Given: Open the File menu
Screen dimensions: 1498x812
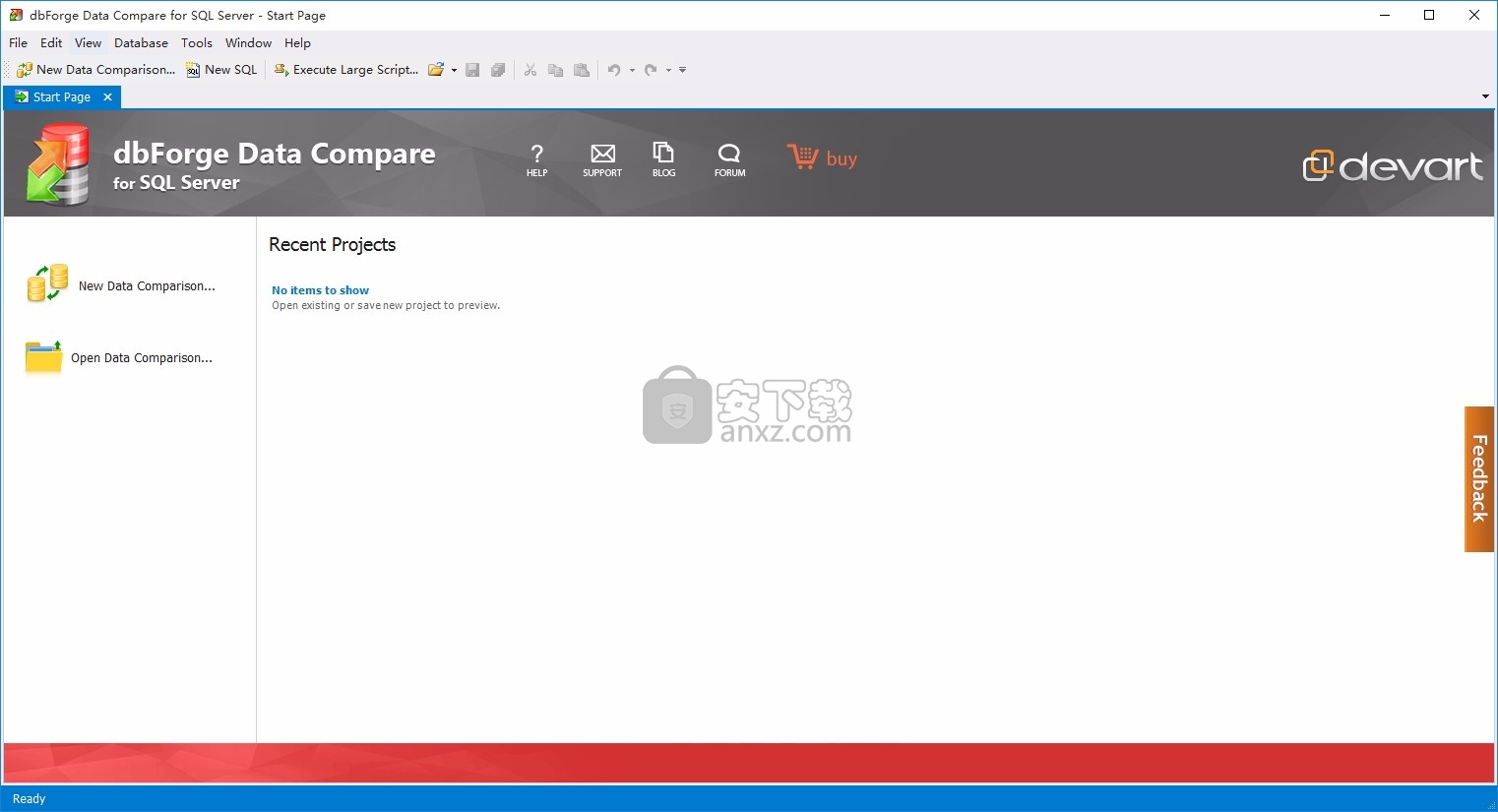Looking at the screenshot, I should 19,43.
